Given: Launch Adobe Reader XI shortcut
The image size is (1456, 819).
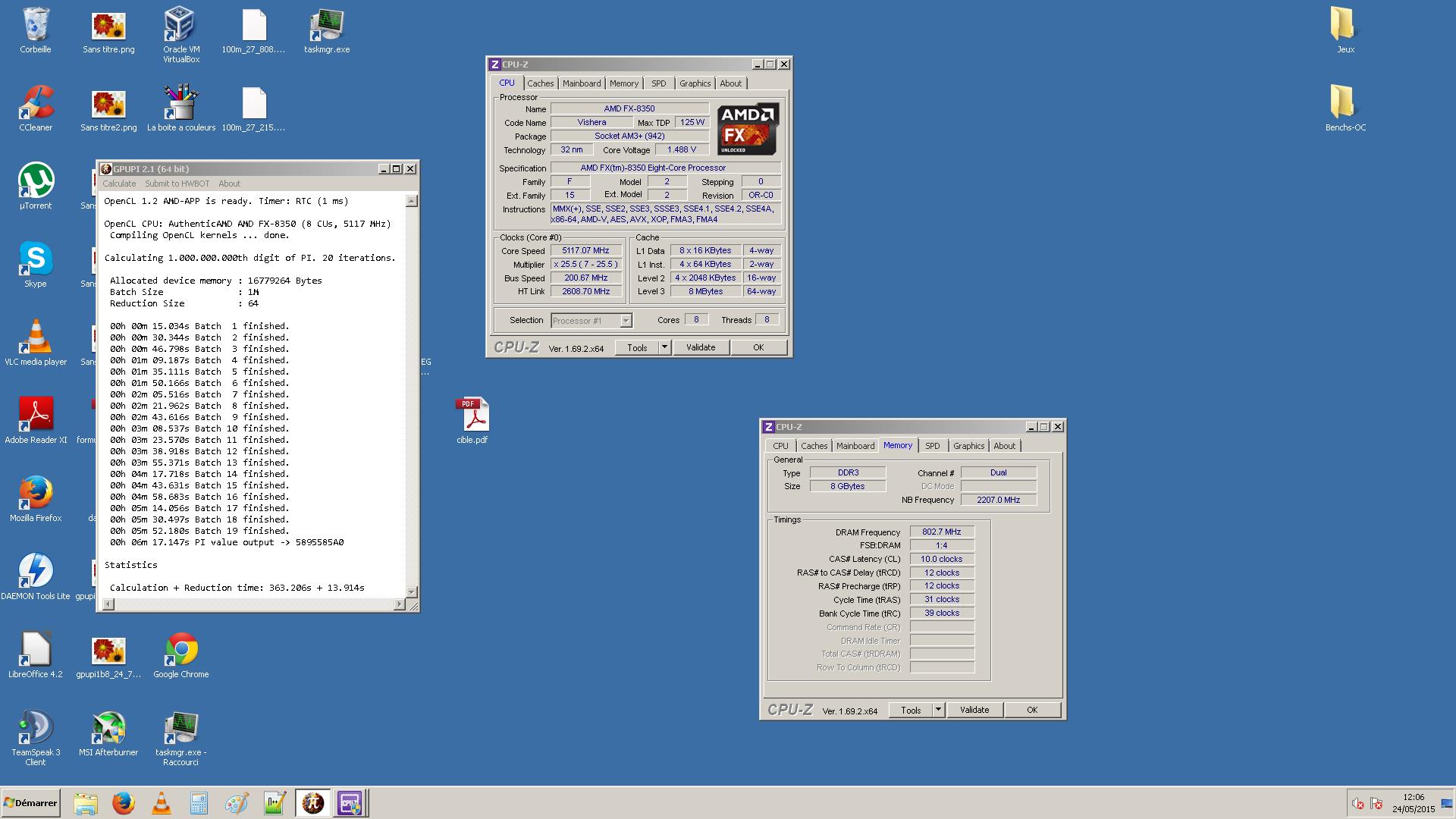Looking at the screenshot, I should pyautogui.click(x=36, y=421).
